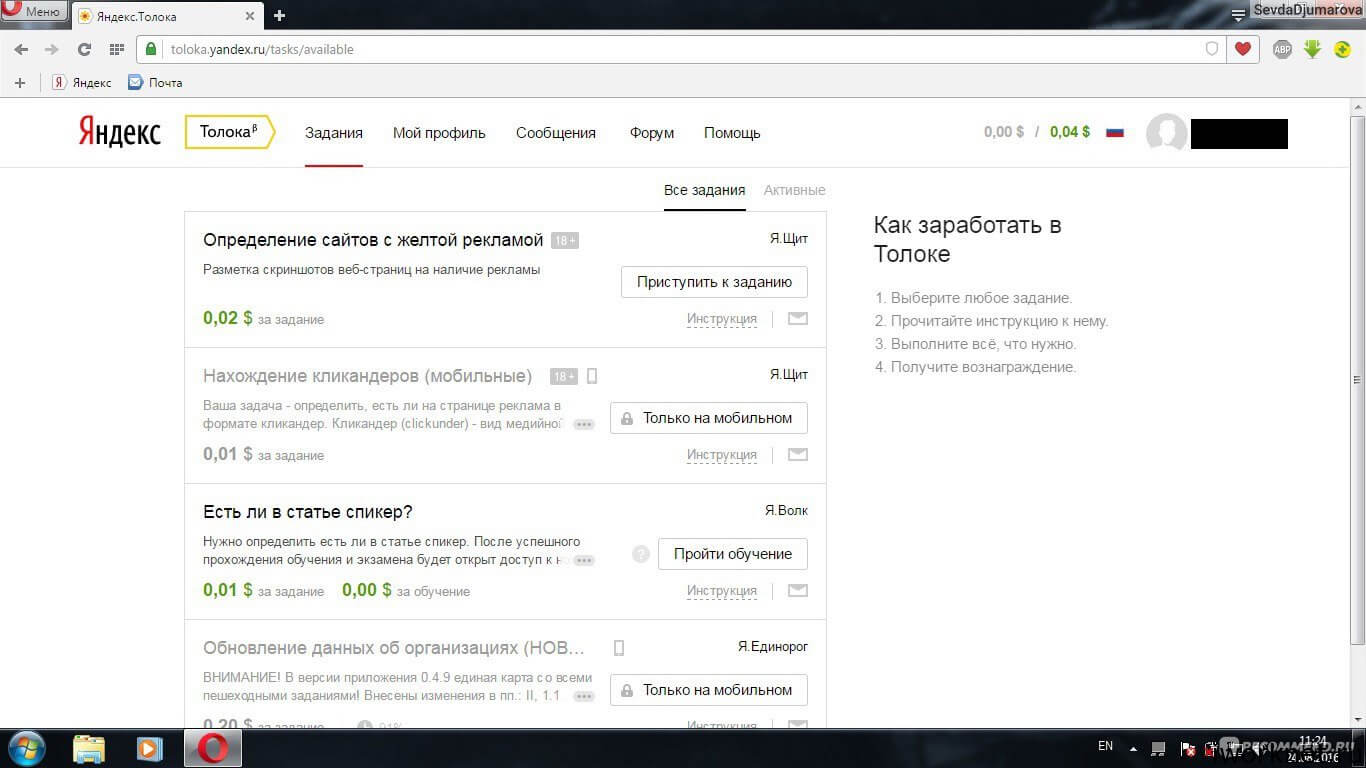The width and height of the screenshot is (1366, 768).
Task: Click mobile phone icon beside Нахождение кликандеров
Action: tap(592, 376)
